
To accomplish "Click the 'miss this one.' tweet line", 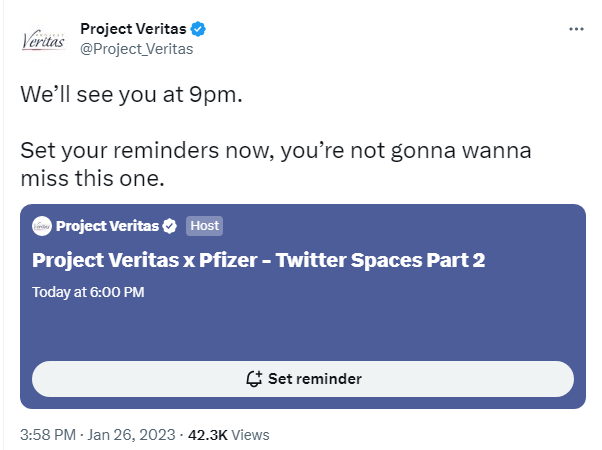I will [x=93, y=179].
